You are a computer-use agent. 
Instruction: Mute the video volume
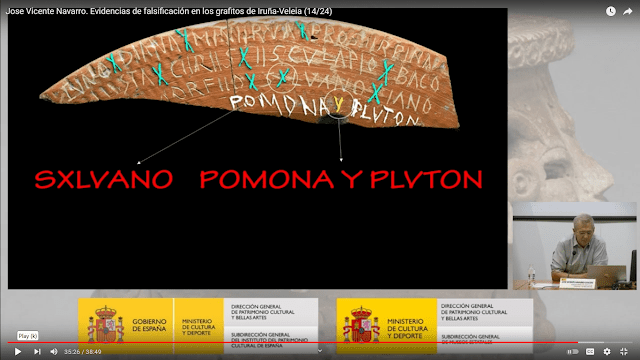pyautogui.click(x=54, y=351)
